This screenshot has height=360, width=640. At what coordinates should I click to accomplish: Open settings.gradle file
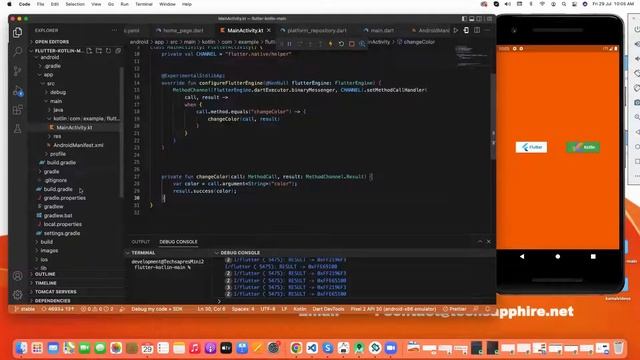click(x=62, y=233)
